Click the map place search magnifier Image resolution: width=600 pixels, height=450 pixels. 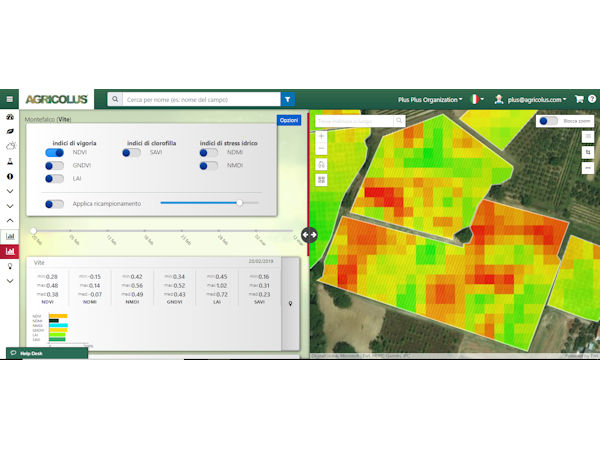click(399, 121)
